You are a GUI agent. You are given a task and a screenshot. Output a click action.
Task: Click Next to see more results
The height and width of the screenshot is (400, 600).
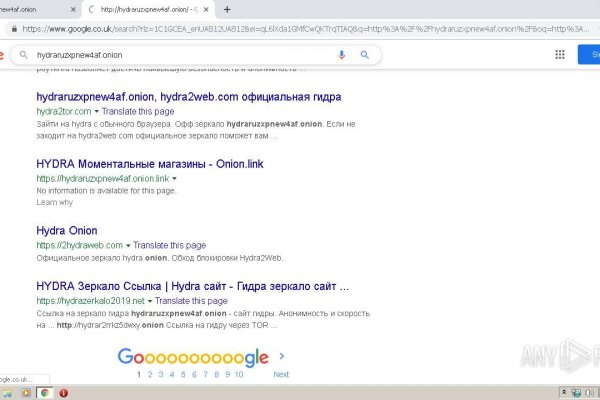(x=281, y=374)
